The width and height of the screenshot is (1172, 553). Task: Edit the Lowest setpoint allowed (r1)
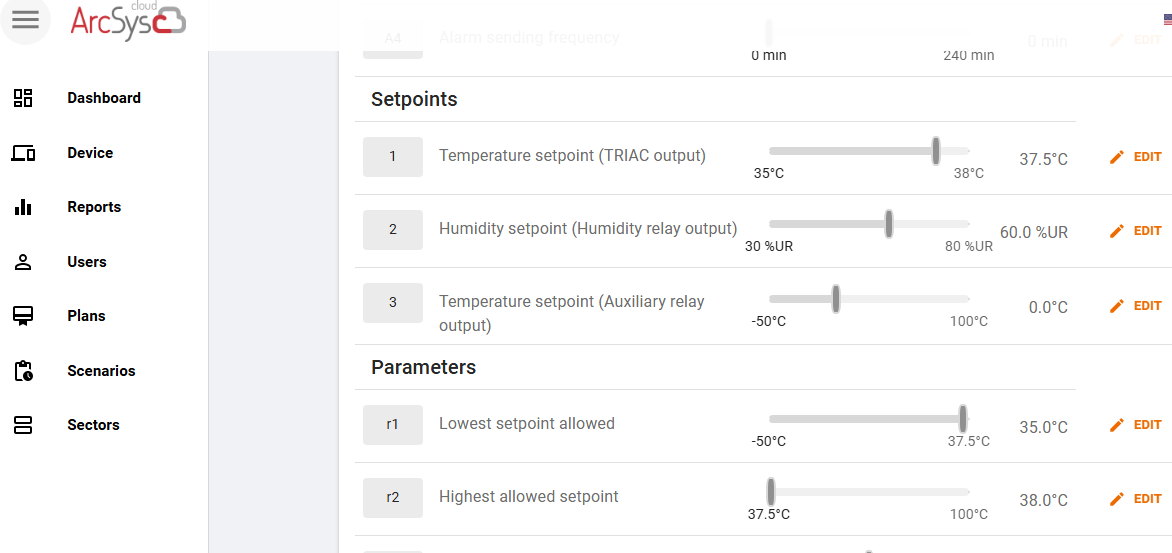pos(1135,424)
